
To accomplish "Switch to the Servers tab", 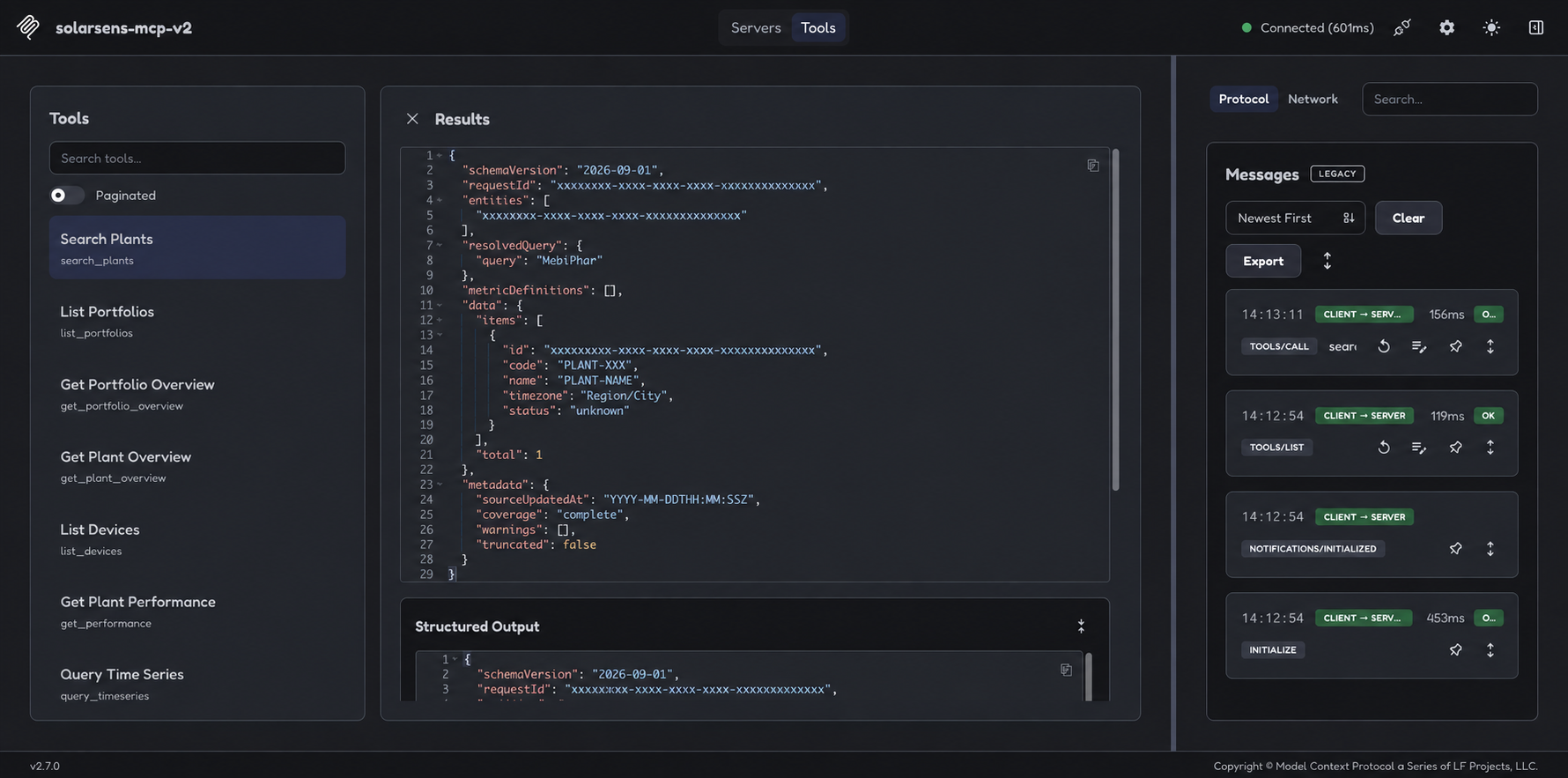I will tap(756, 27).
